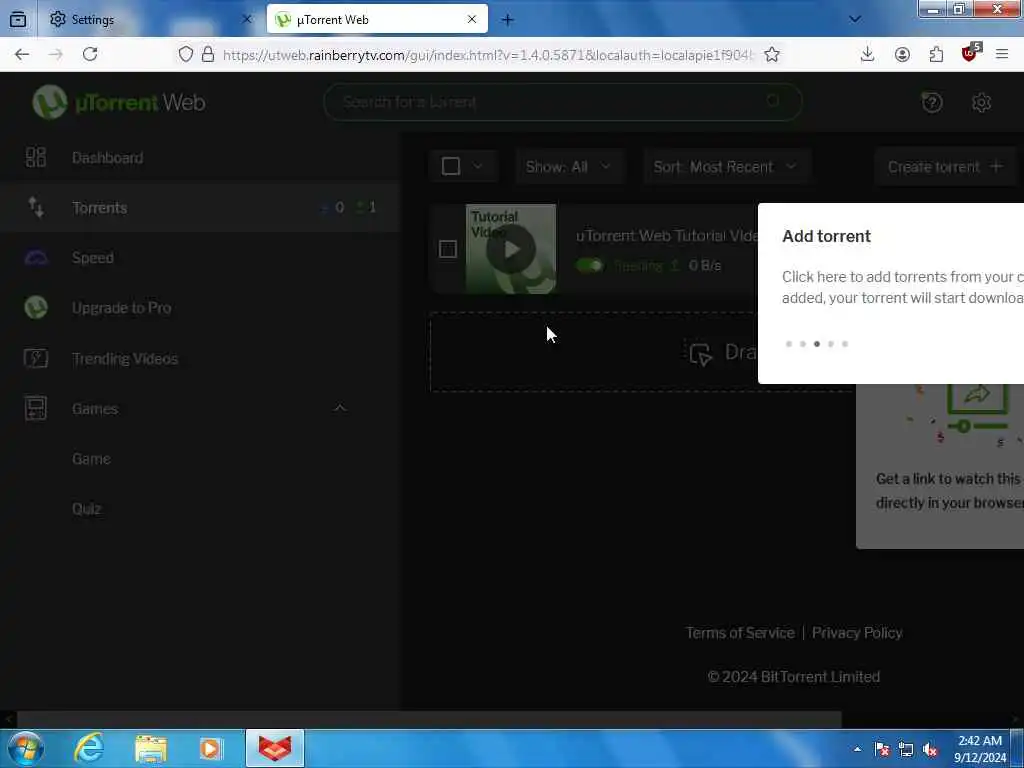Click the horizontal page scrollbar

(429, 720)
